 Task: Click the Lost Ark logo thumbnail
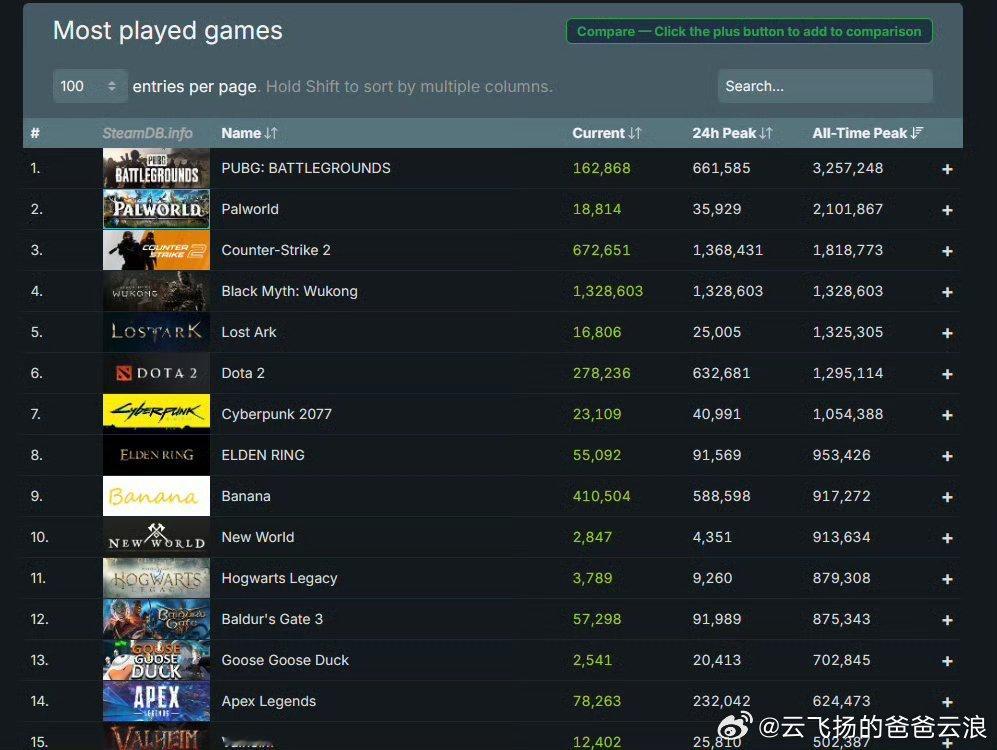point(156,332)
